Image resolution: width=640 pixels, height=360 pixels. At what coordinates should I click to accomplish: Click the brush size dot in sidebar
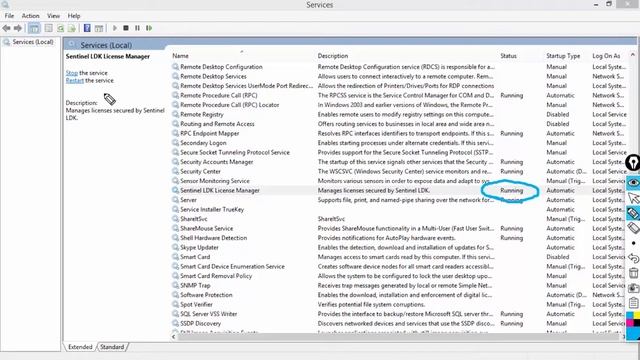point(633,243)
